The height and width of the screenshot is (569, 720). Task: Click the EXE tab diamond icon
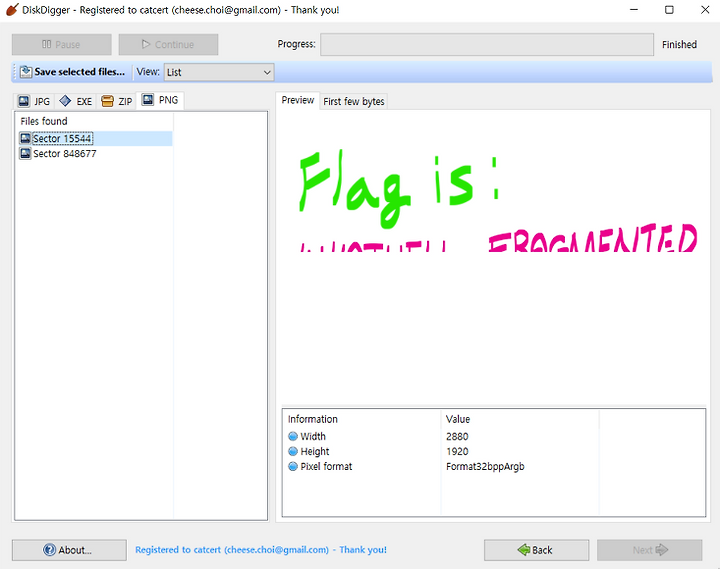pyautogui.click(x=65, y=101)
